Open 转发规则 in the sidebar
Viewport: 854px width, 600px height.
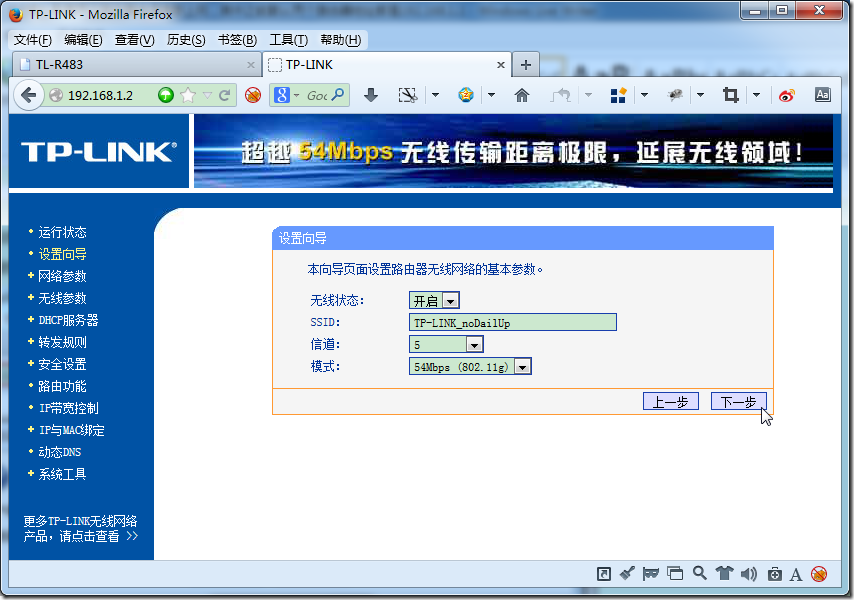[x=62, y=342]
